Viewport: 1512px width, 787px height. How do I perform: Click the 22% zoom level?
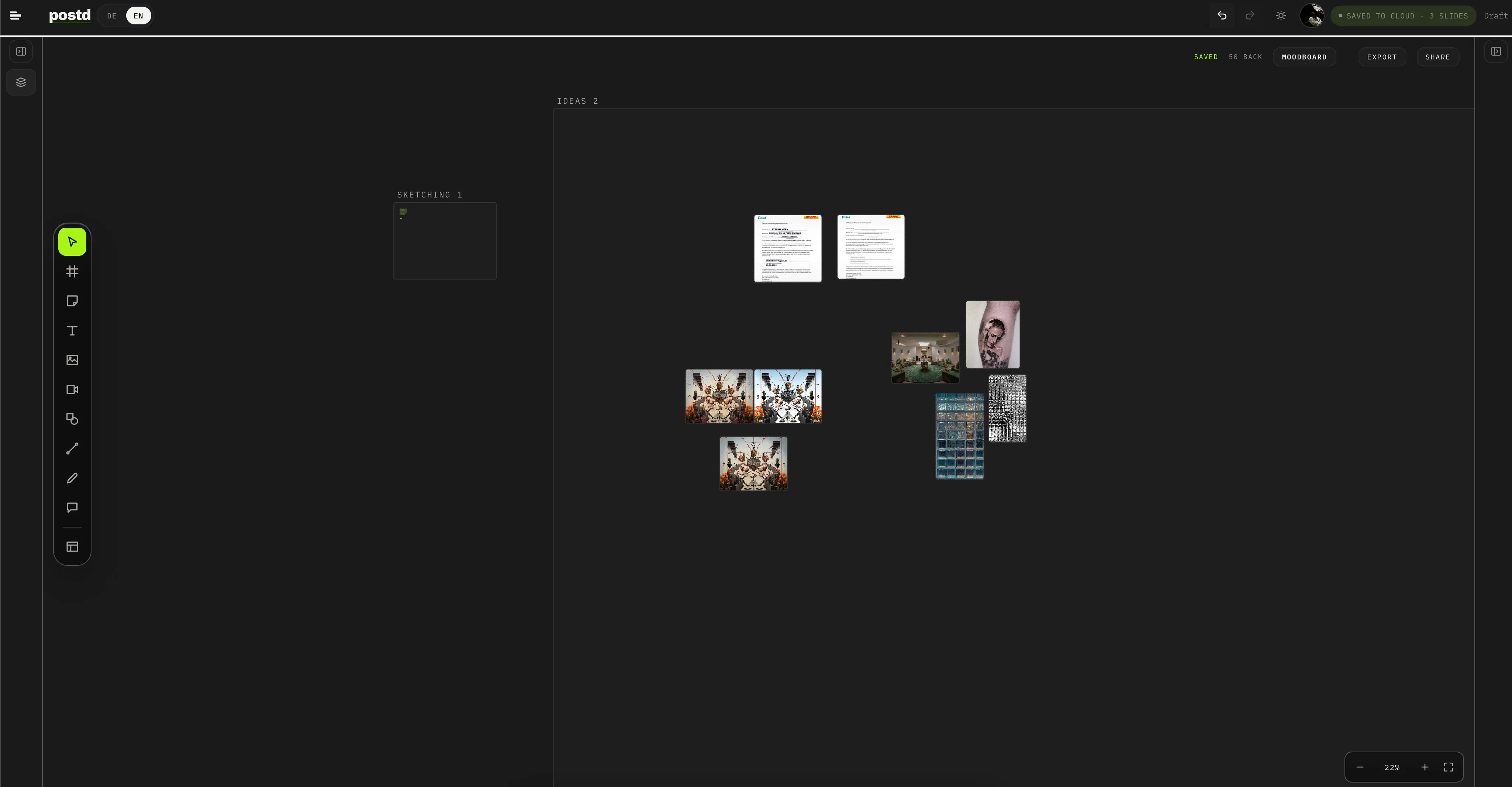coord(1392,767)
